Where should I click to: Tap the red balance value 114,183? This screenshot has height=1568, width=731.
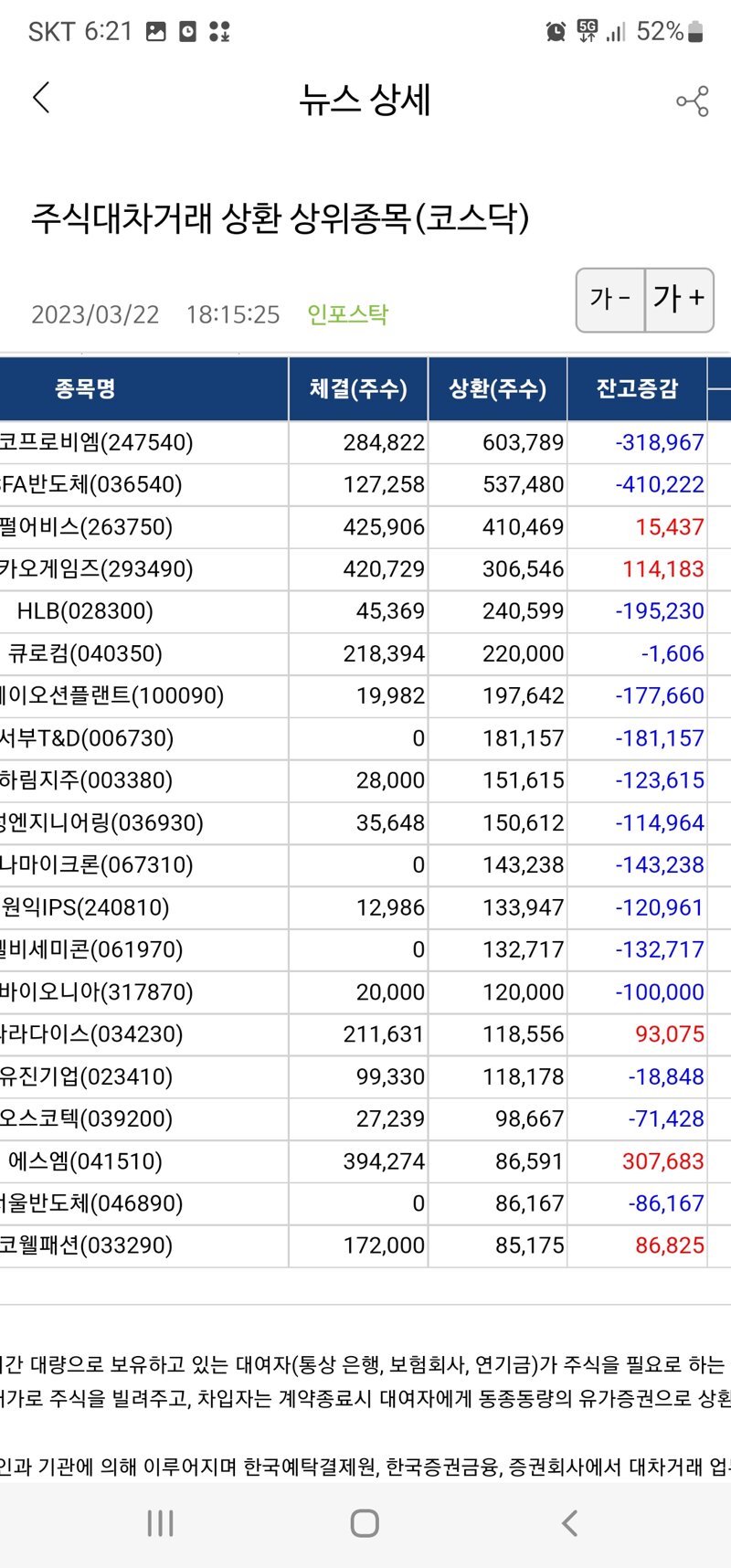coord(663,570)
